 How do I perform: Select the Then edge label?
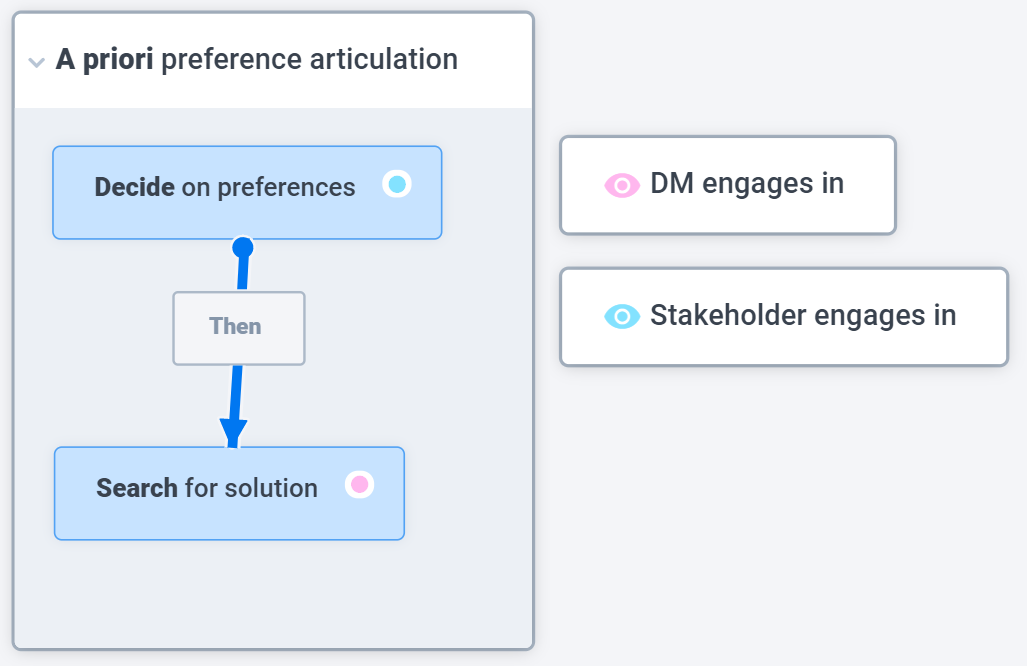(239, 328)
